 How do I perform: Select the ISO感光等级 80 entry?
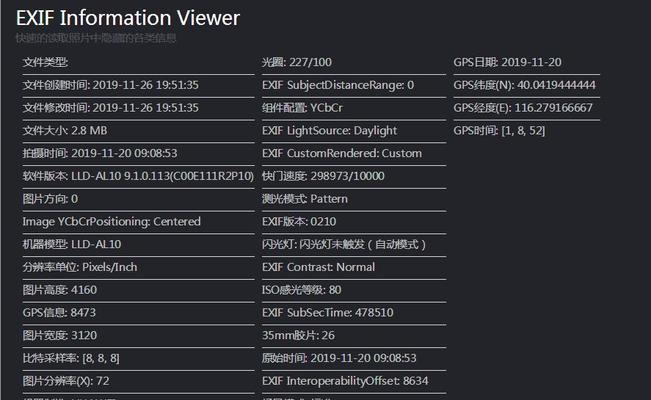[301, 290]
